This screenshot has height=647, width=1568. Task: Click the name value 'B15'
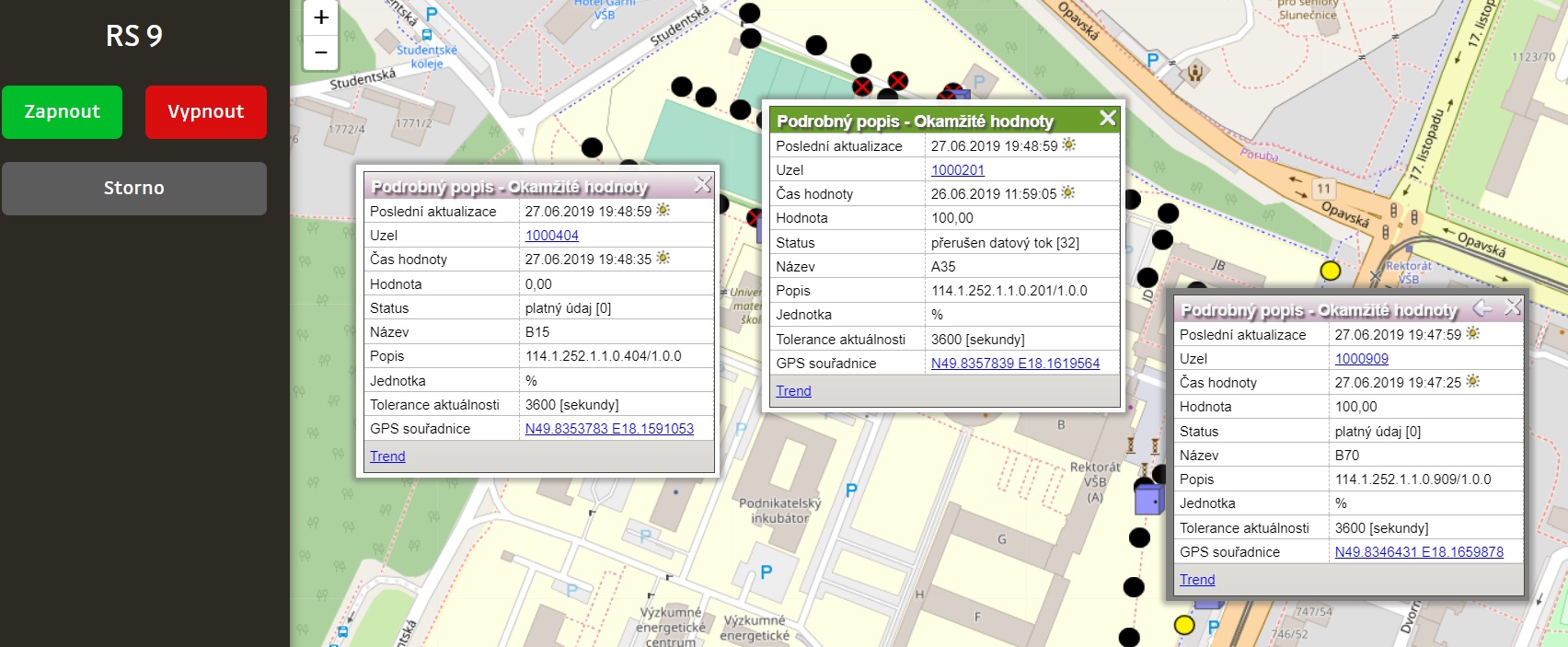pyautogui.click(x=537, y=332)
